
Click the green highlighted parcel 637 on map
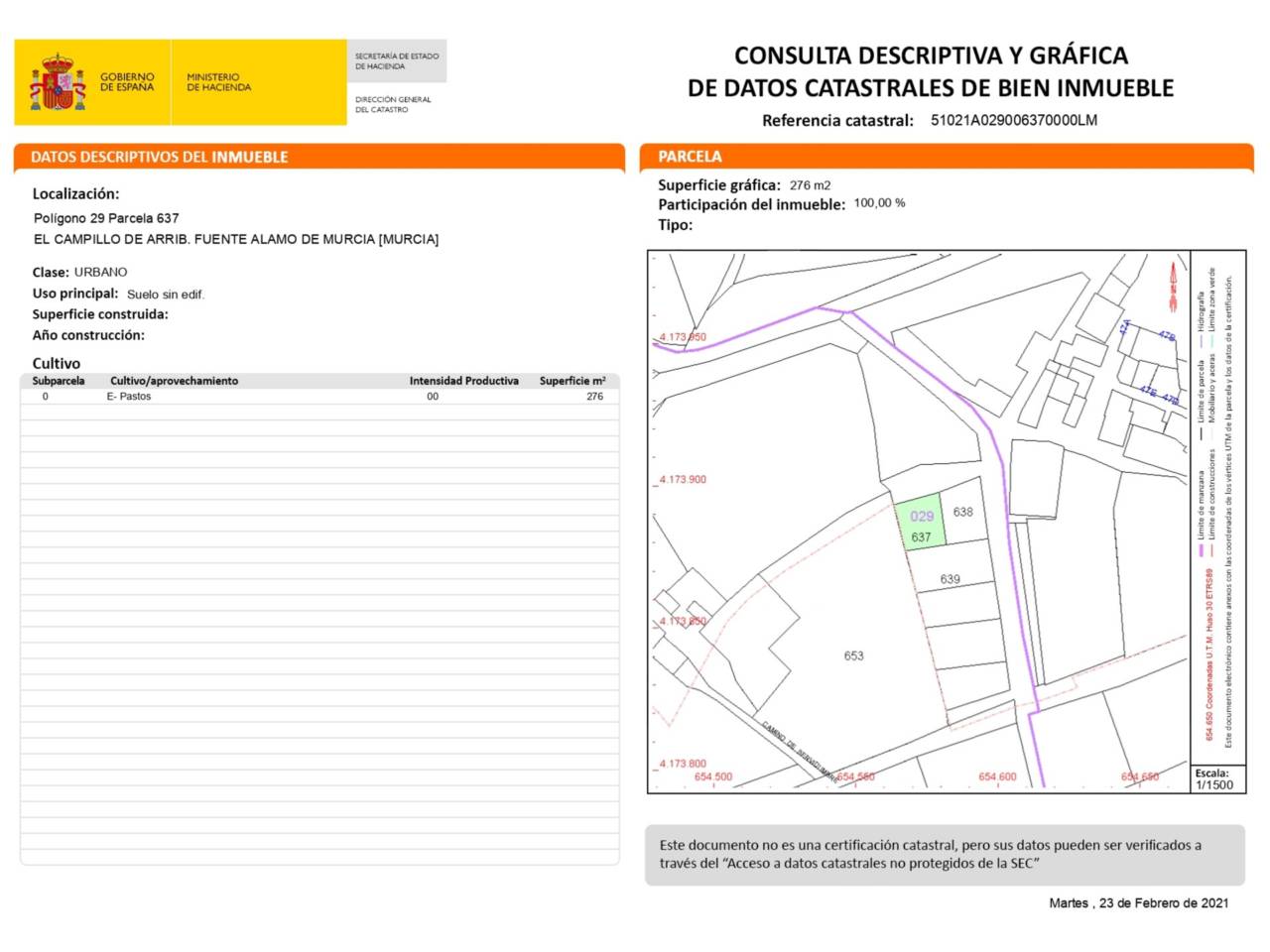920,522
